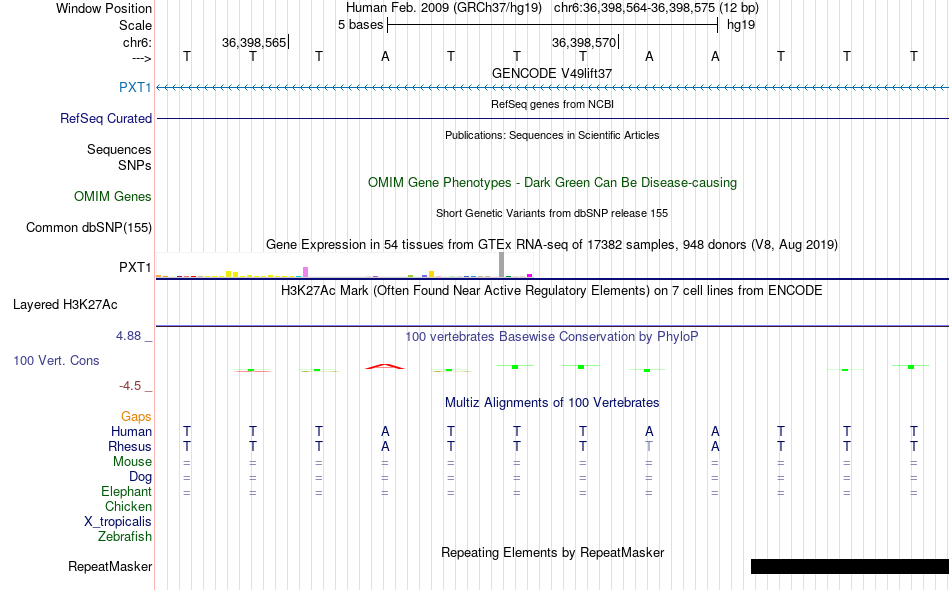Screen dimensions: 950x590
Task: Click the Human Feb. 2009 (GRCh37/hg19) assembly text
Action: pyautogui.click(x=443, y=8)
